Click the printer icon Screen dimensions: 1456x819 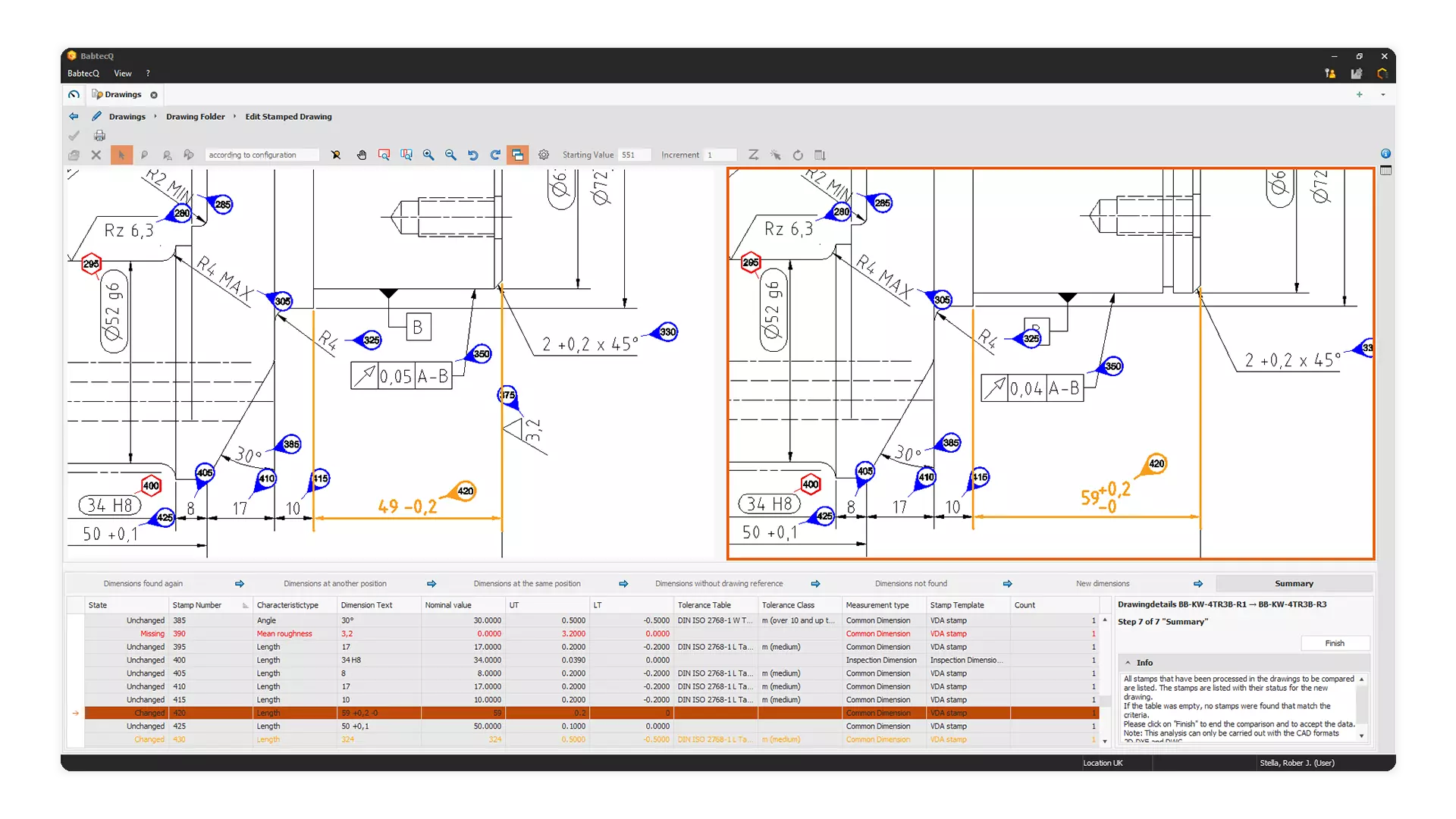click(99, 136)
